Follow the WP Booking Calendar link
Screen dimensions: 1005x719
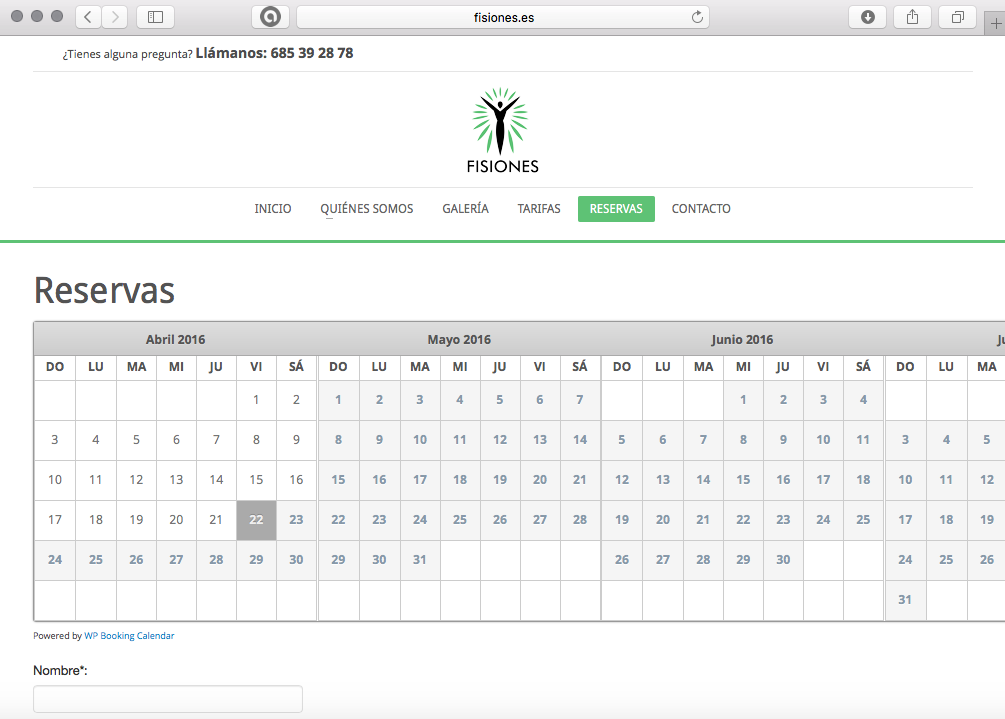[x=129, y=636]
